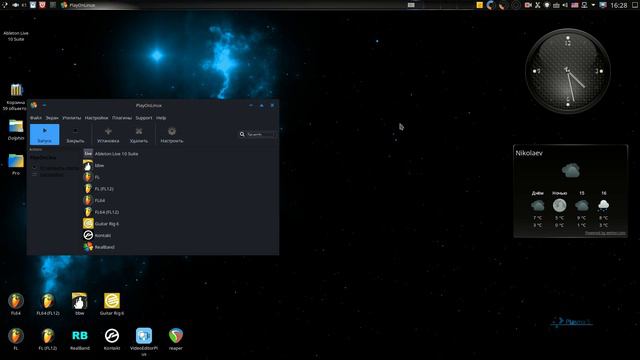Click the Guitar Rig 6 desktop shortcut
The image size is (640, 360).
(x=112, y=304)
